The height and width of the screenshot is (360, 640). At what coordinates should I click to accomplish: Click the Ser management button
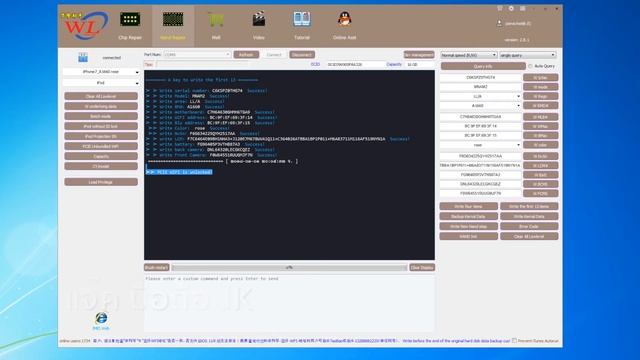(419, 55)
